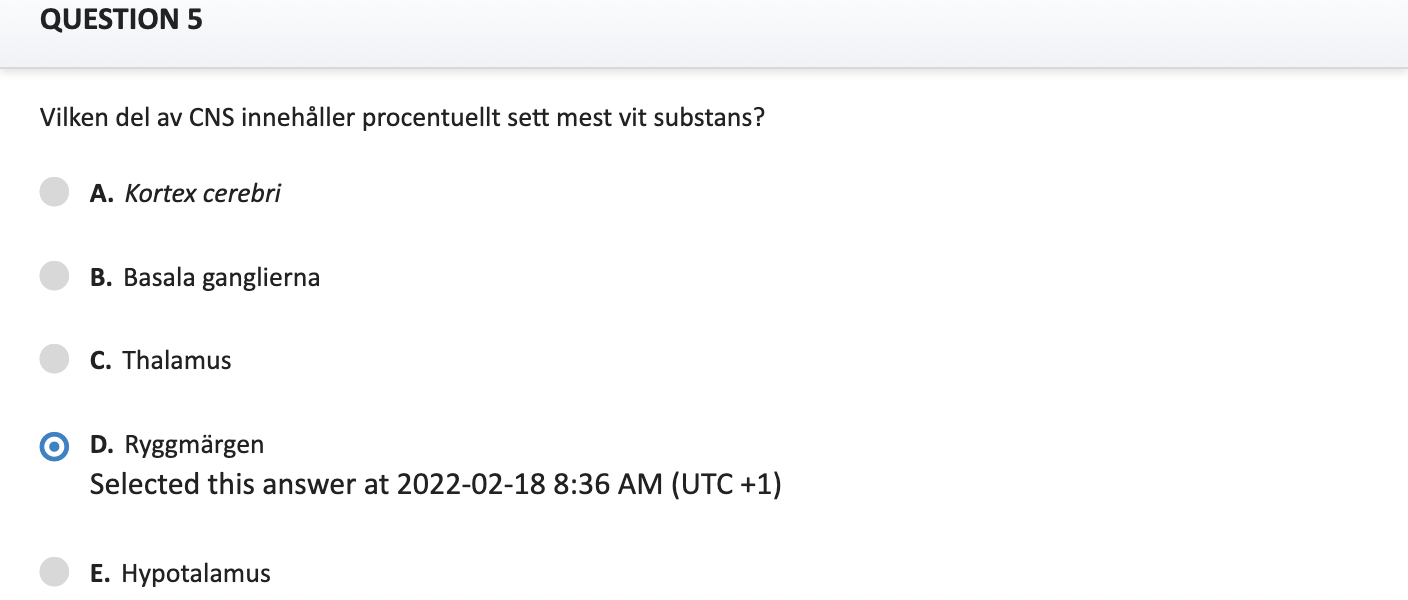Choose the Basala ganglierna radio button
Viewport: 1408px width, 600px height.
pos(54,276)
